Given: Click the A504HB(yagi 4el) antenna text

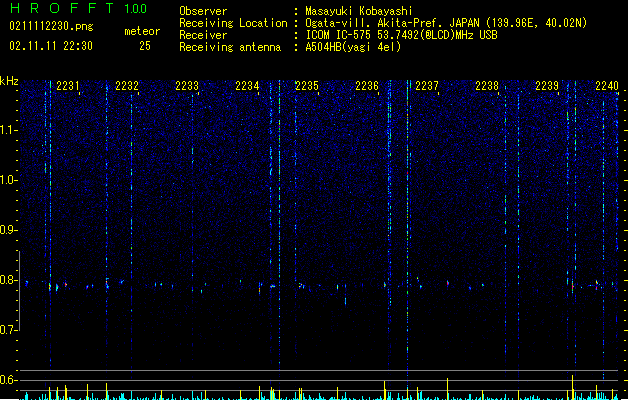Looking at the screenshot, I should pos(353,47).
